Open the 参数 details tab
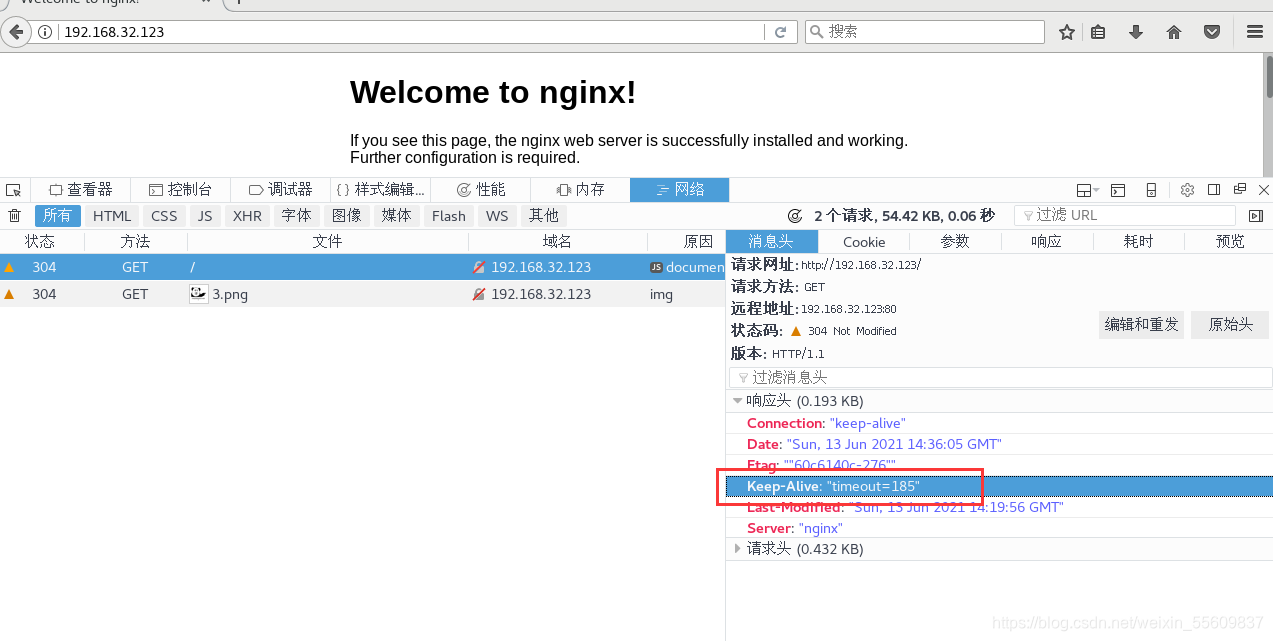The image size is (1273, 641). coord(955,242)
